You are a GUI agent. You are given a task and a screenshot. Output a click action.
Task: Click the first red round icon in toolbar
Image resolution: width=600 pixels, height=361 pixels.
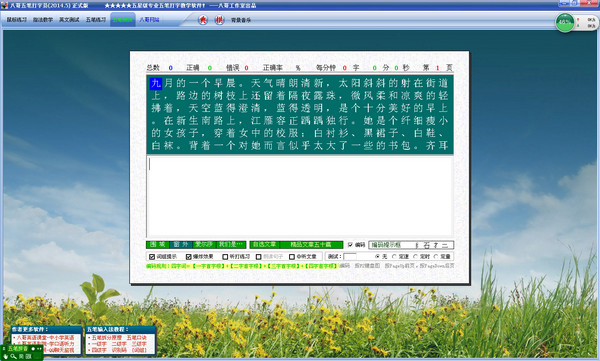(x=203, y=20)
